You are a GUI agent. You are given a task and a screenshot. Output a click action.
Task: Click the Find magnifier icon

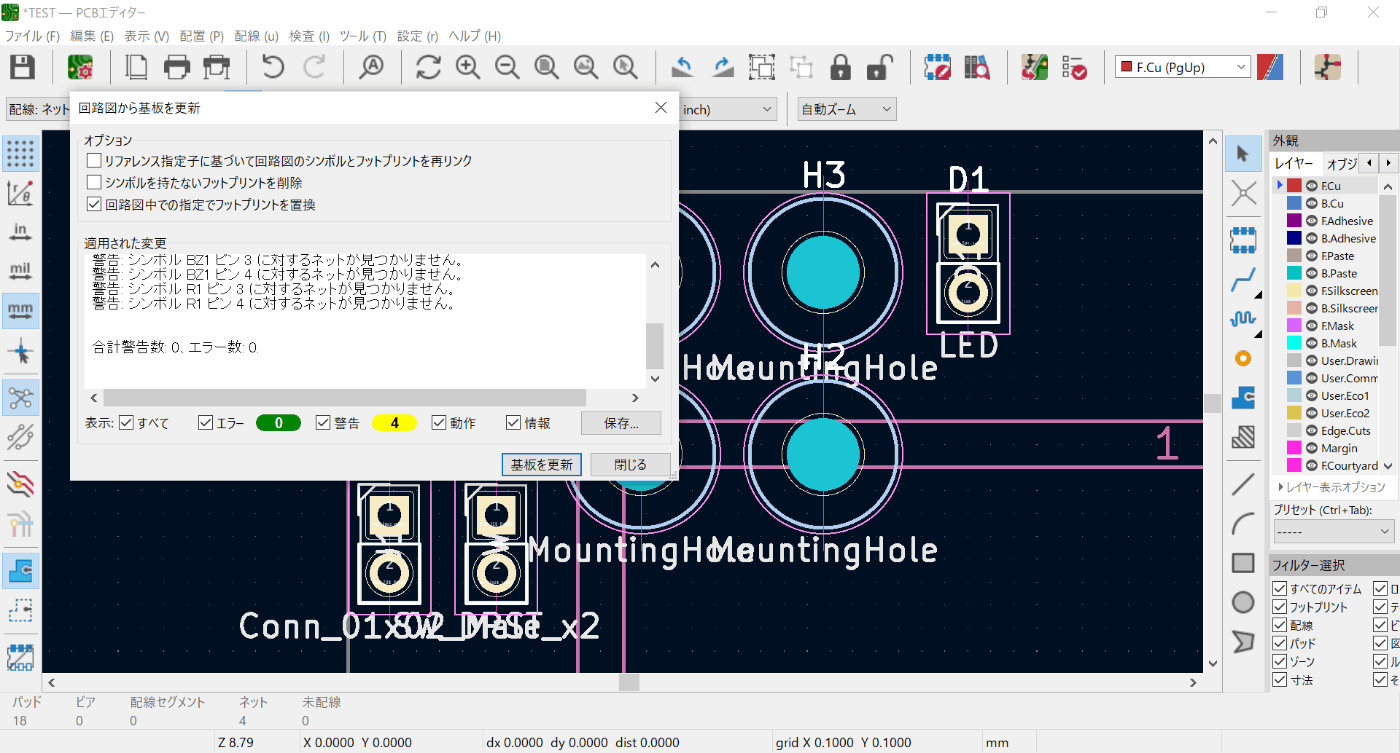pyautogui.click(x=372, y=67)
